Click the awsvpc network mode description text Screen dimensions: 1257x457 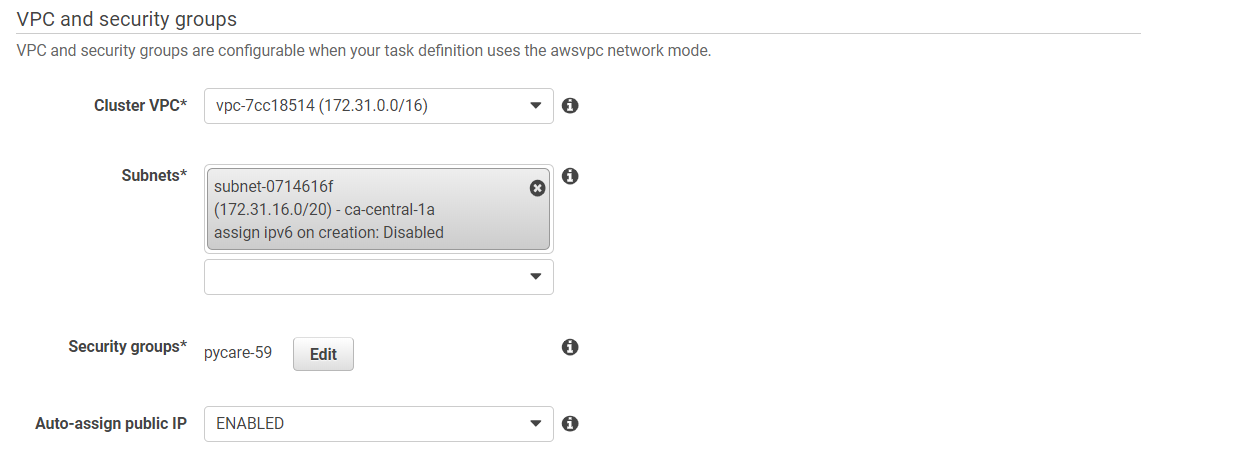364,50
